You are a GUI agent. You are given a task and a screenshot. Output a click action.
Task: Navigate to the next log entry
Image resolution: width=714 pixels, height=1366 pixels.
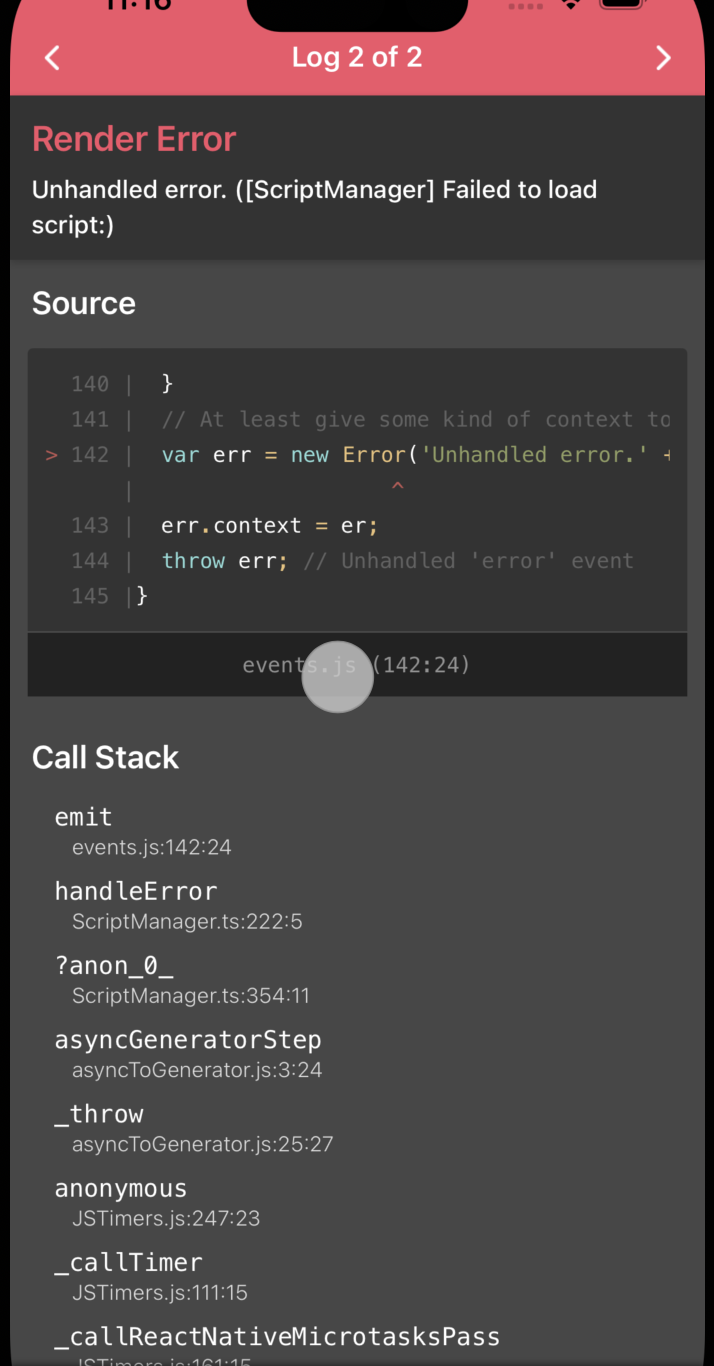(x=663, y=57)
